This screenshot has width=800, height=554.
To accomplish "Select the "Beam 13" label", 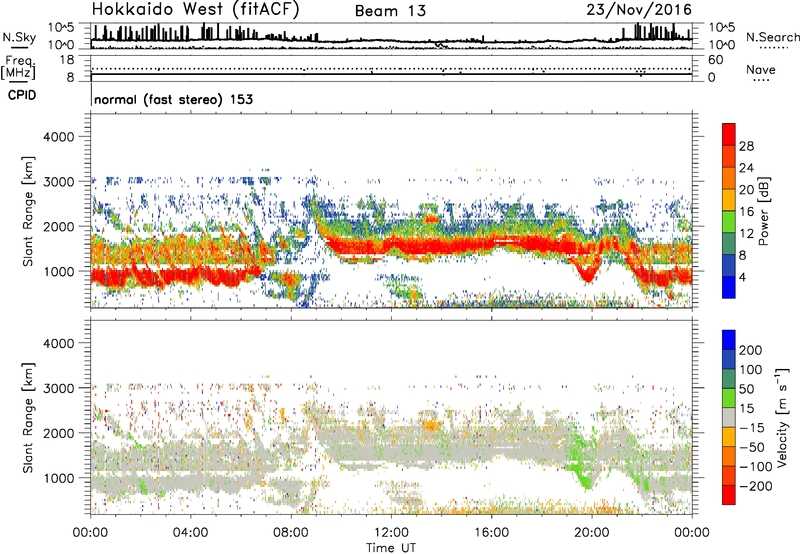I will pos(390,11).
